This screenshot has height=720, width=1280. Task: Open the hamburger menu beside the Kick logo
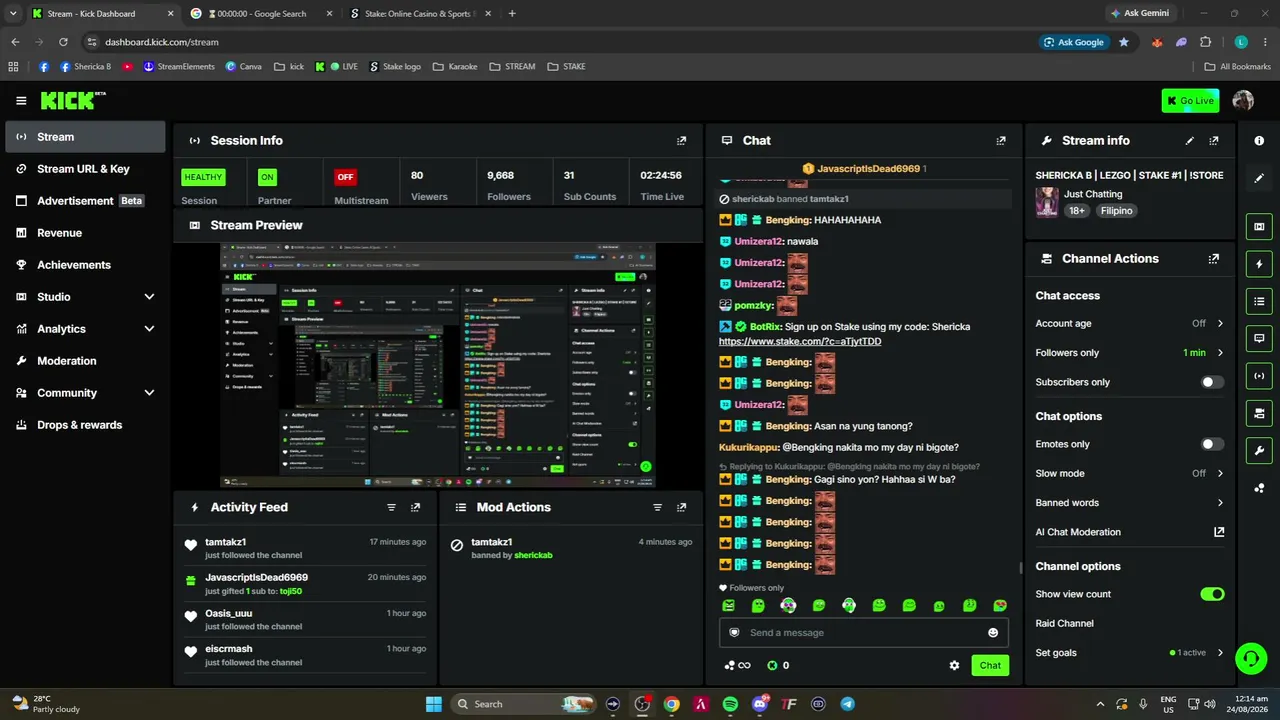click(x=21, y=101)
